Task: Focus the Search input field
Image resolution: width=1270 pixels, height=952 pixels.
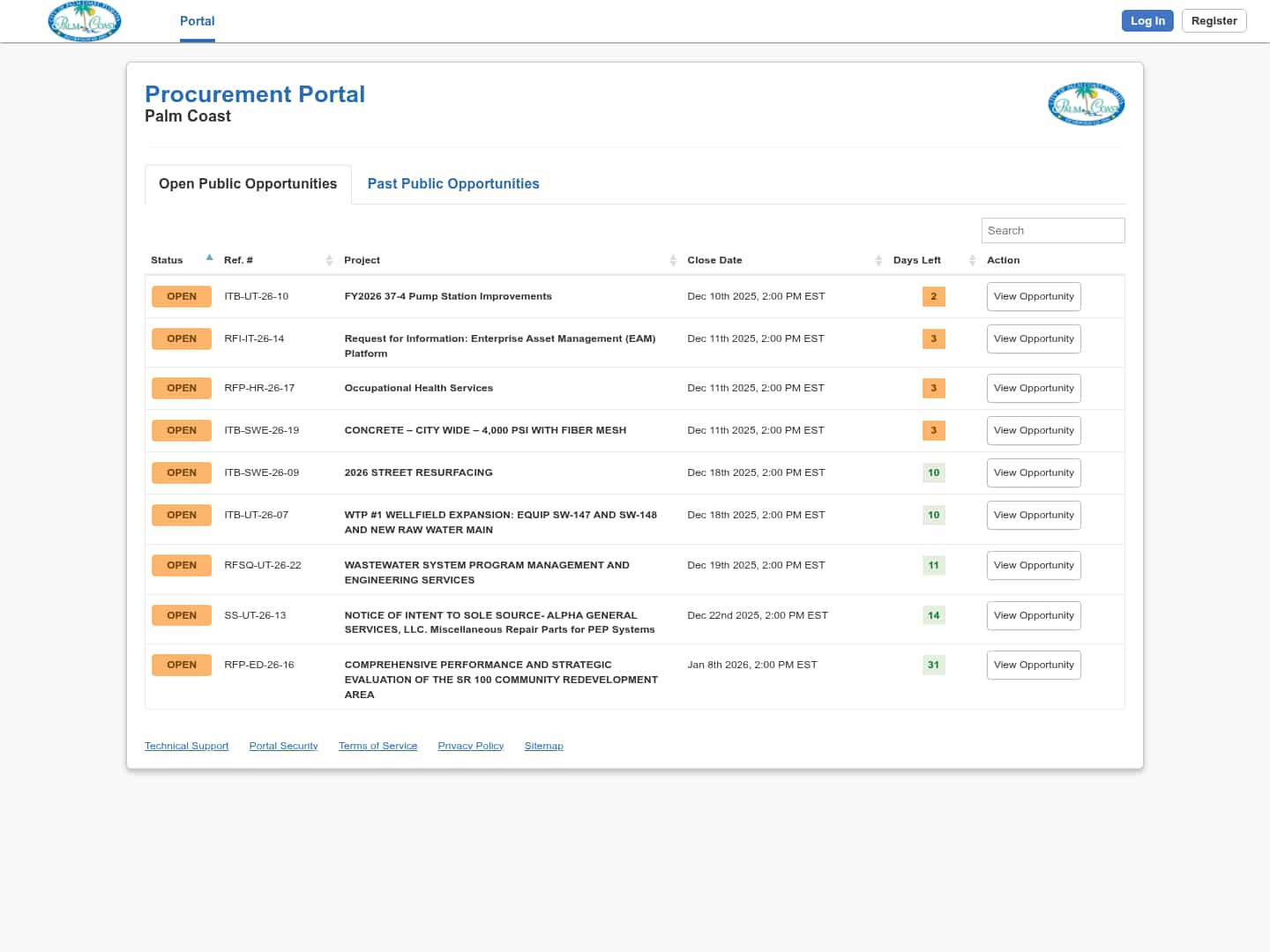Action: coord(1052,230)
